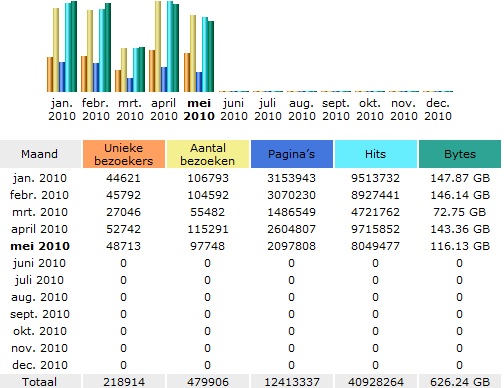504x388 pixels.
Task: Click visits value 104592
Action: click(208, 195)
